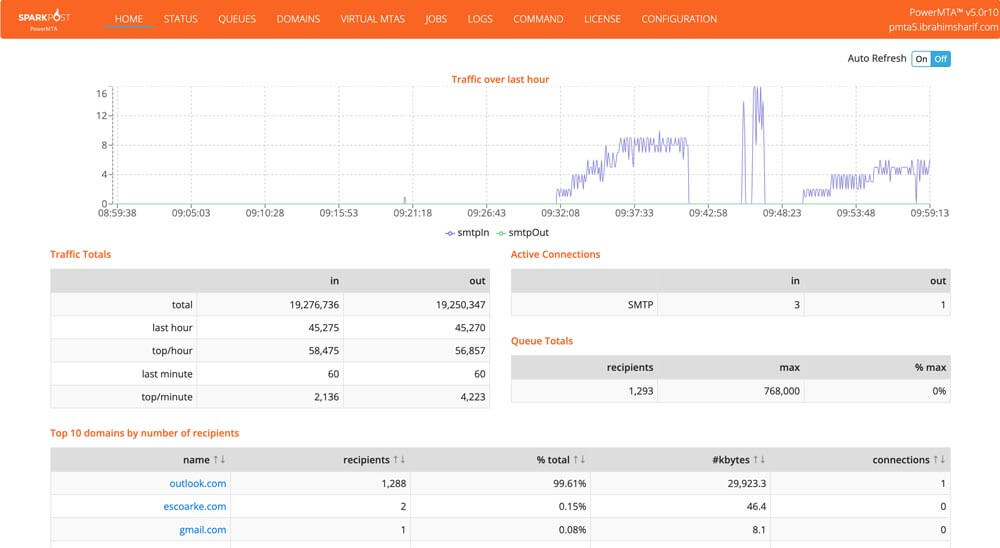Click the pmta5.ibrahimsharif.com hostname

pyautogui.click(x=943, y=27)
